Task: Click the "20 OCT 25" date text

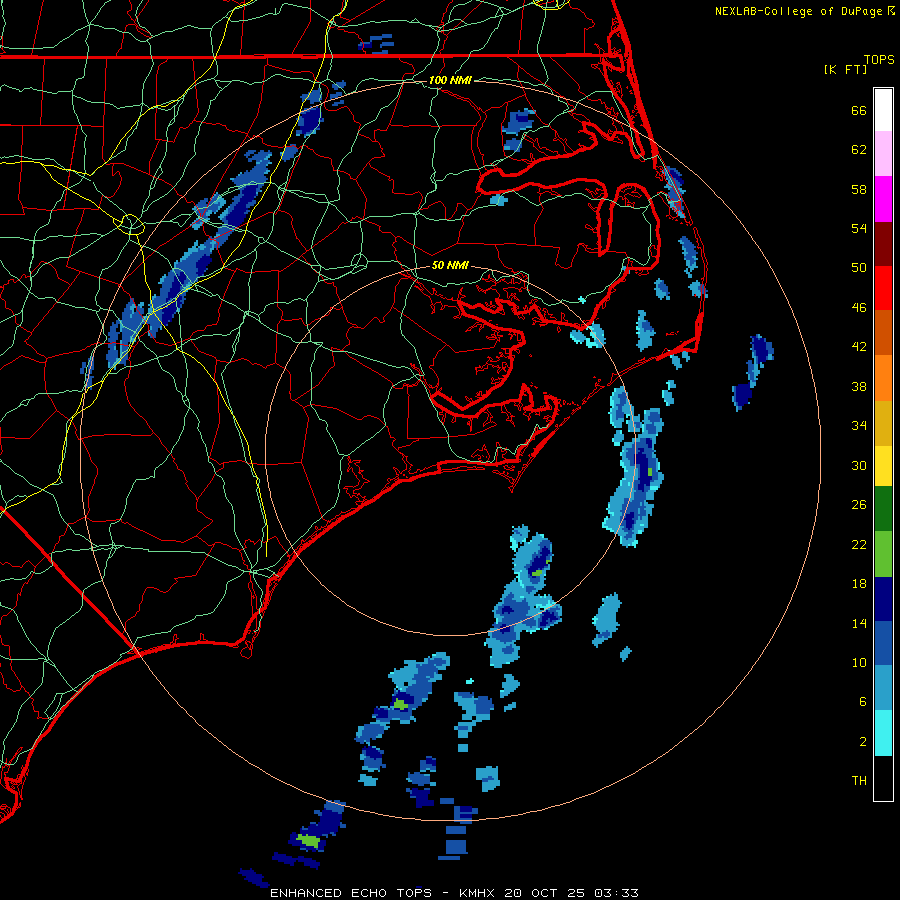Action: (544, 893)
